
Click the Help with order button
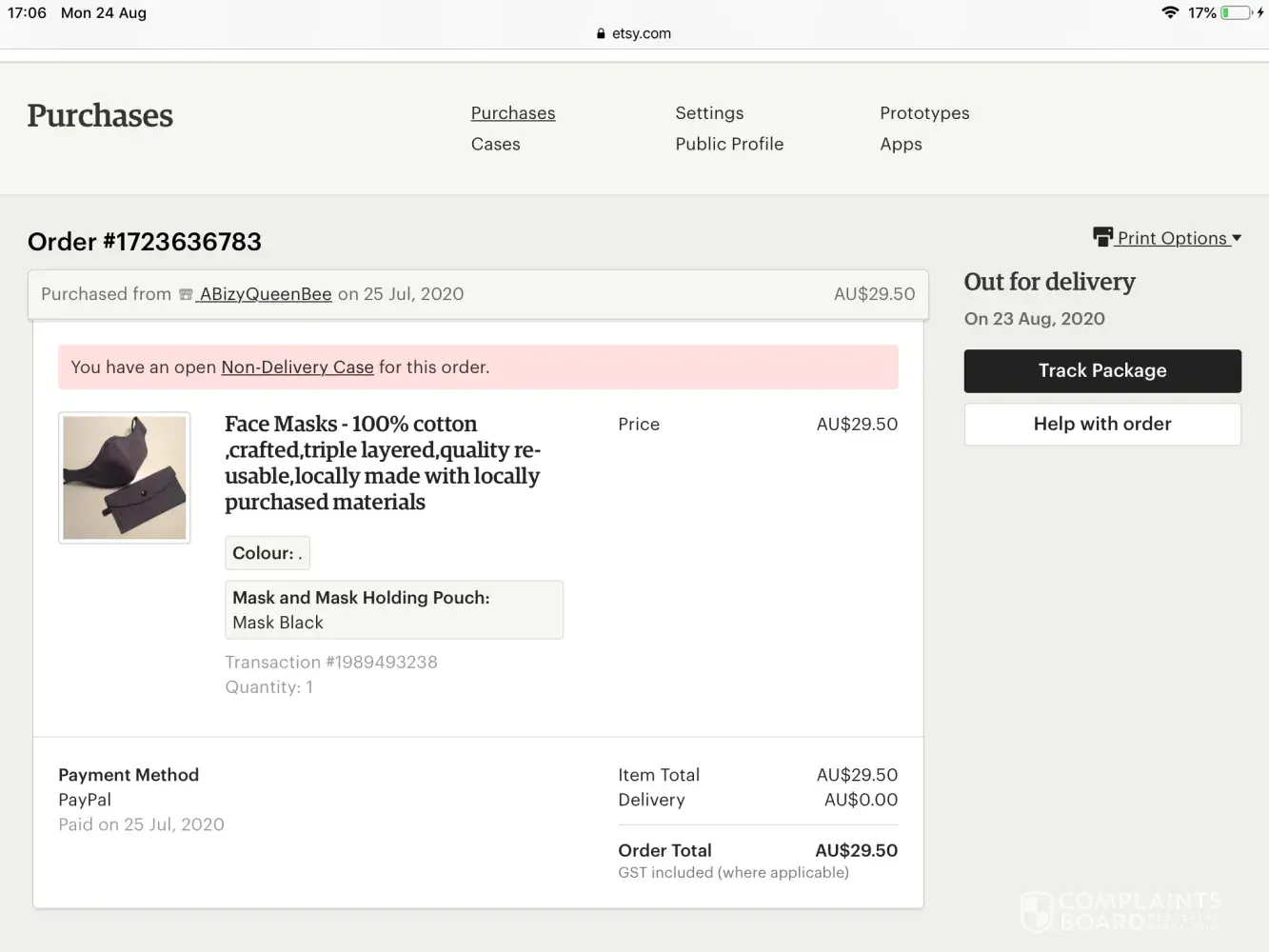click(x=1101, y=425)
